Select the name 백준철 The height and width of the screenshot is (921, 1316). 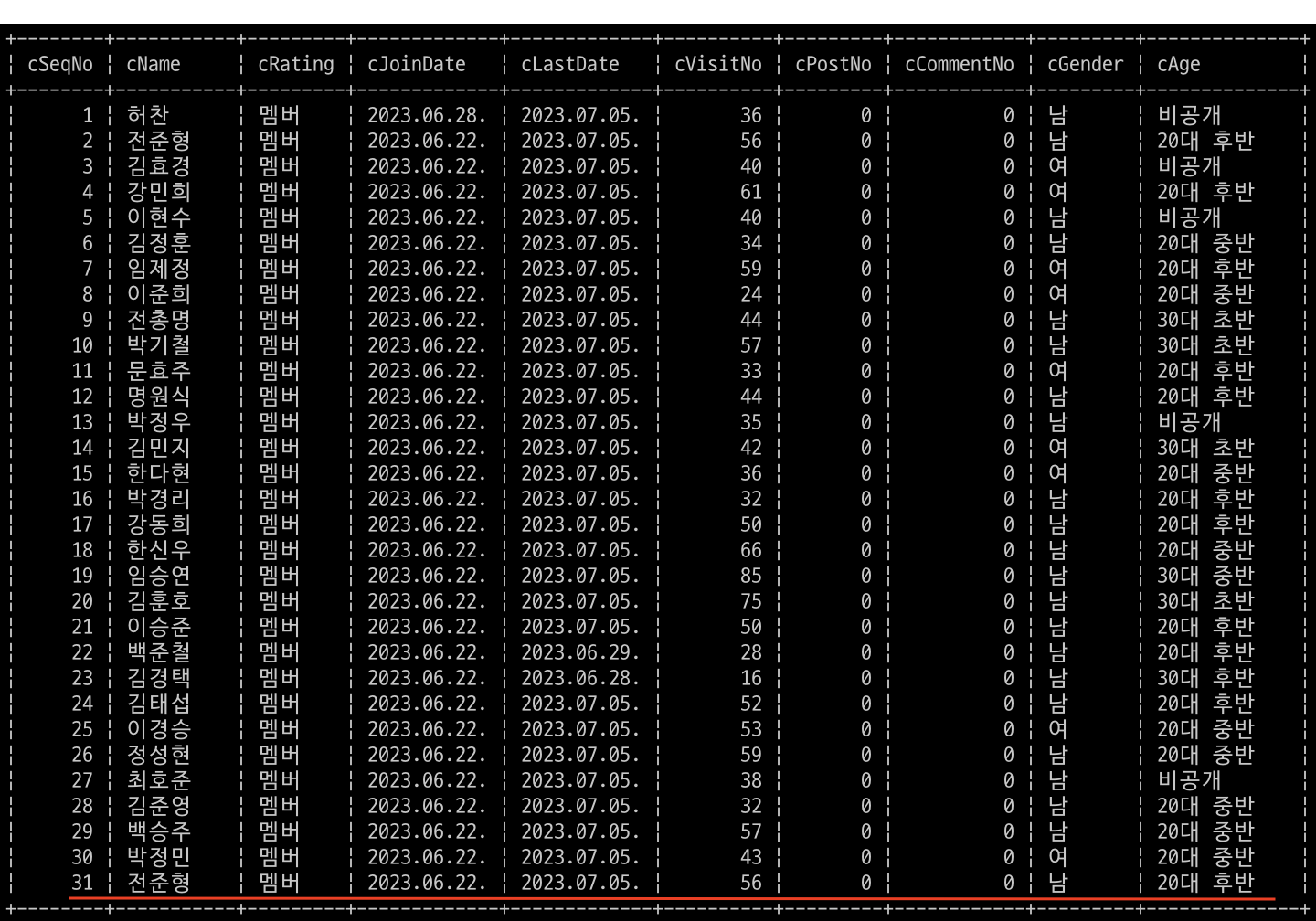(159, 652)
